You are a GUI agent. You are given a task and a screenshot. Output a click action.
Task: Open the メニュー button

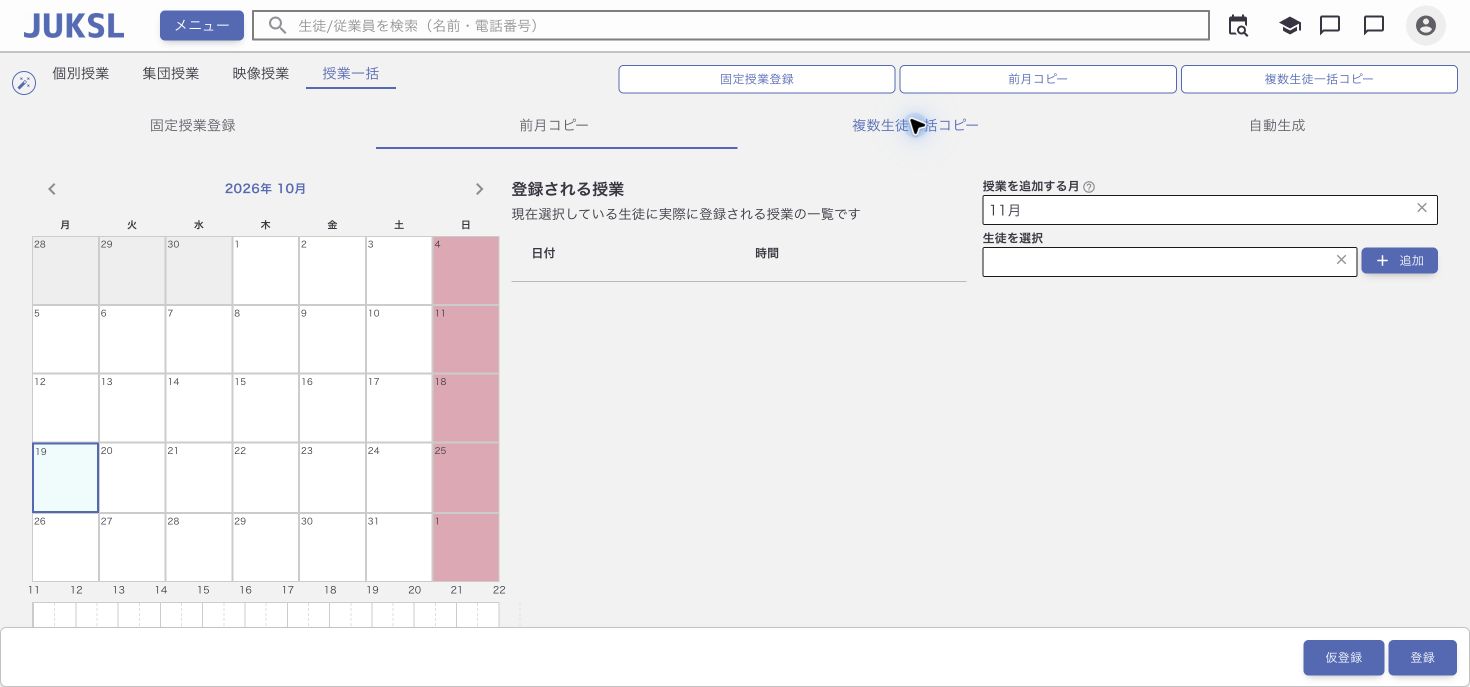click(202, 26)
